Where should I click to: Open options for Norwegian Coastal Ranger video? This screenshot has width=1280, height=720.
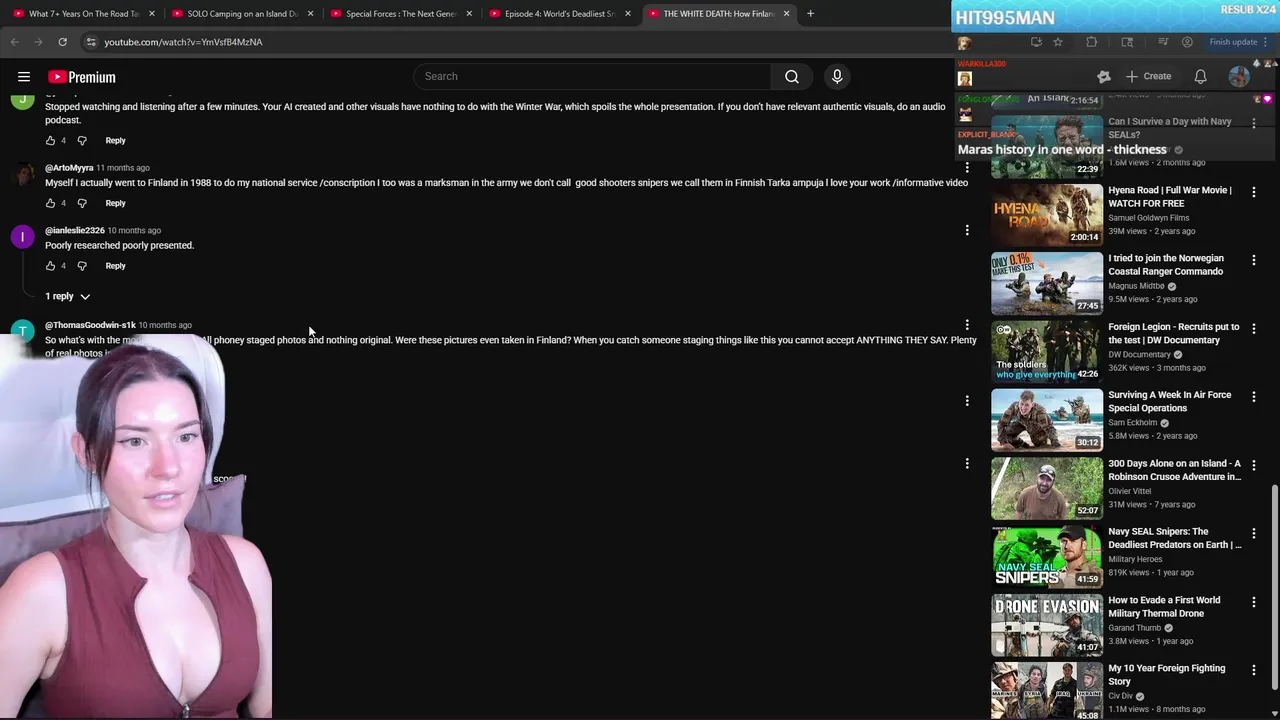click(1253, 259)
